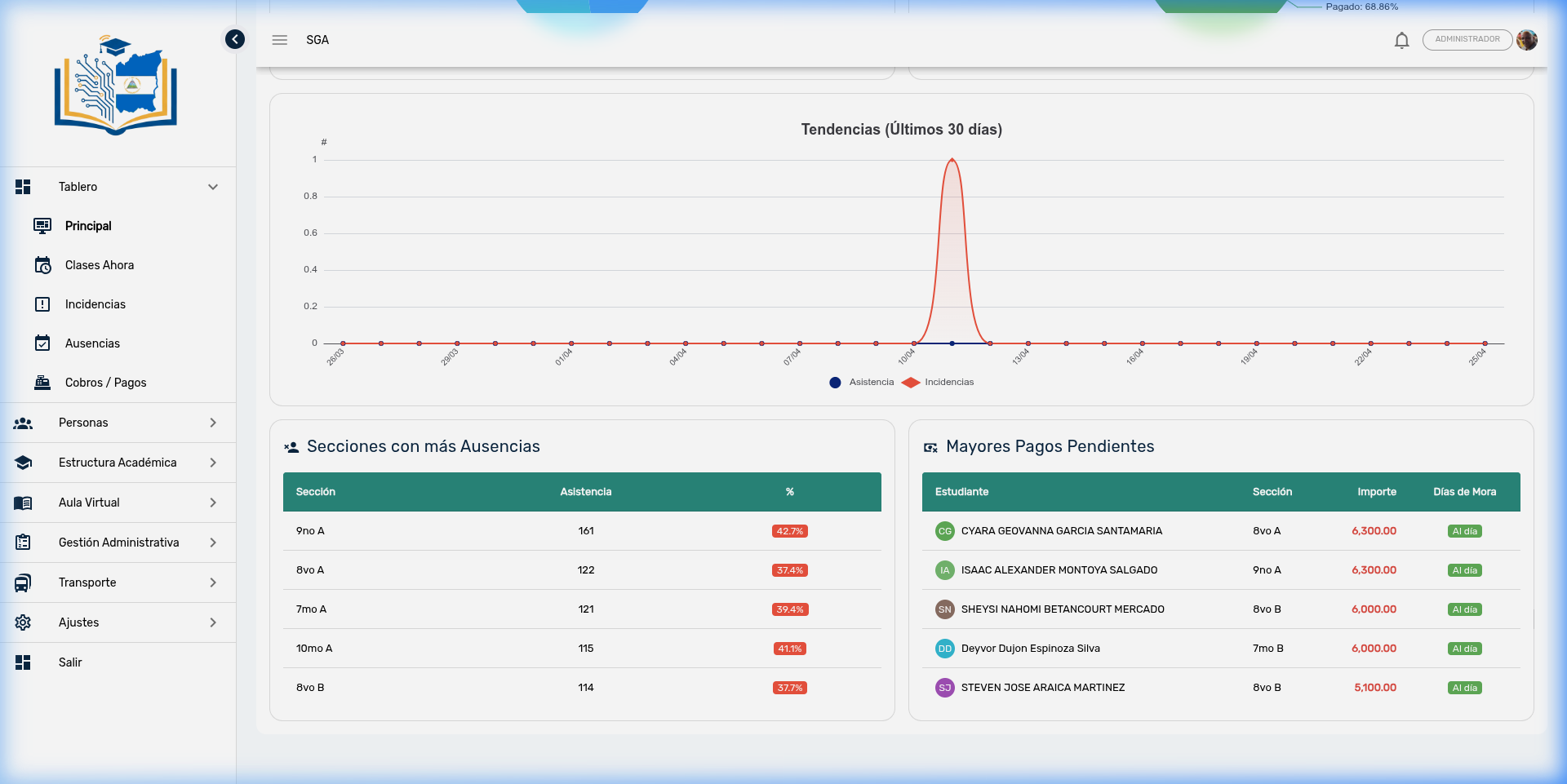The image size is (1567, 784).
Task: Click the user profile avatar
Action: click(1527, 40)
